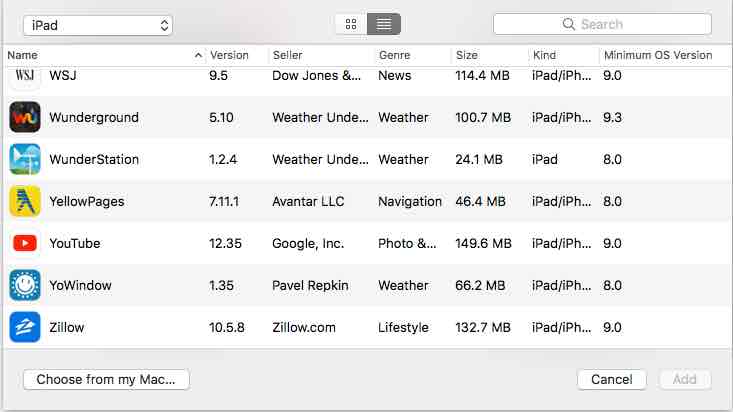Sort by the Version column header
Screen dimensions: 733x412
tap(229, 55)
